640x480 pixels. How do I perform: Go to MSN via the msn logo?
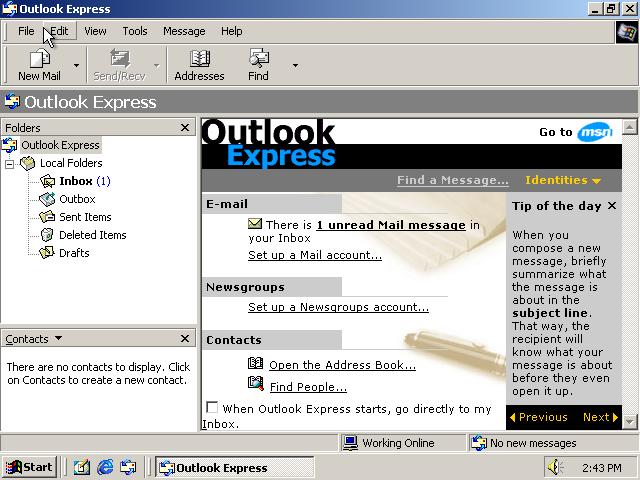tap(595, 132)
